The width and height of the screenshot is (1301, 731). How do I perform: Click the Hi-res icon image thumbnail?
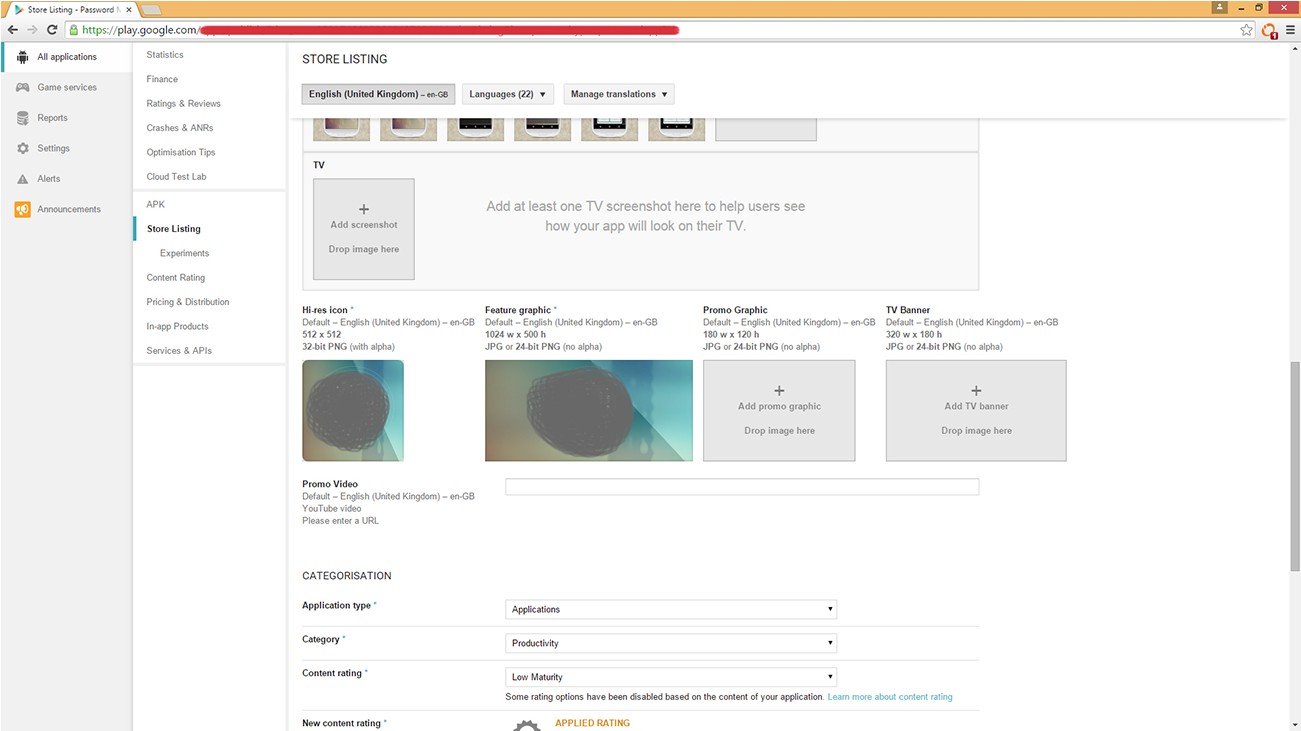[x=353, y=410]
